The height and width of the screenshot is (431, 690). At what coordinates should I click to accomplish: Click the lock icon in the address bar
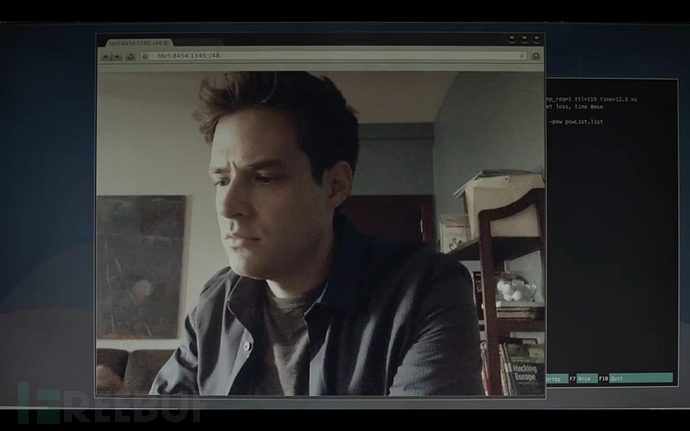pos(146,56)
